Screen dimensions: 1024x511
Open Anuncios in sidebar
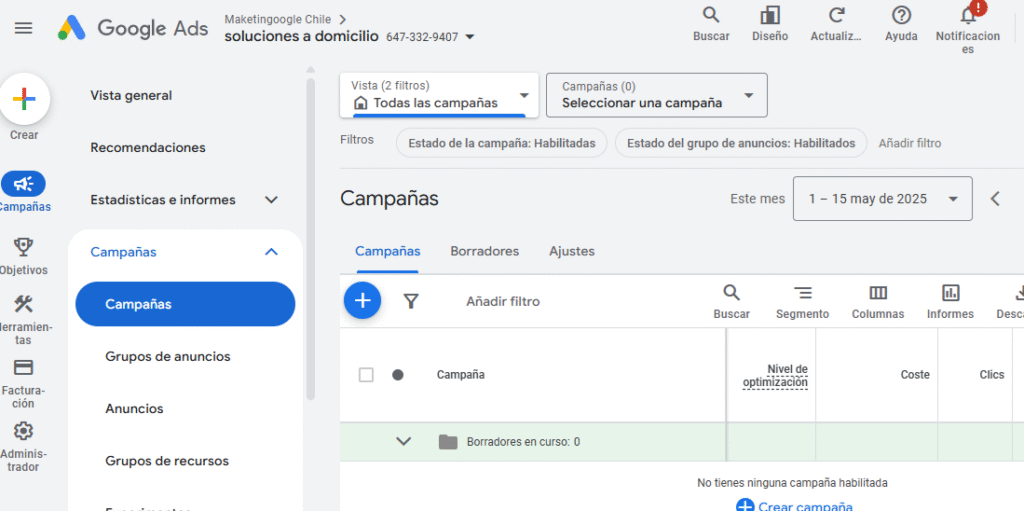(135, 409)
